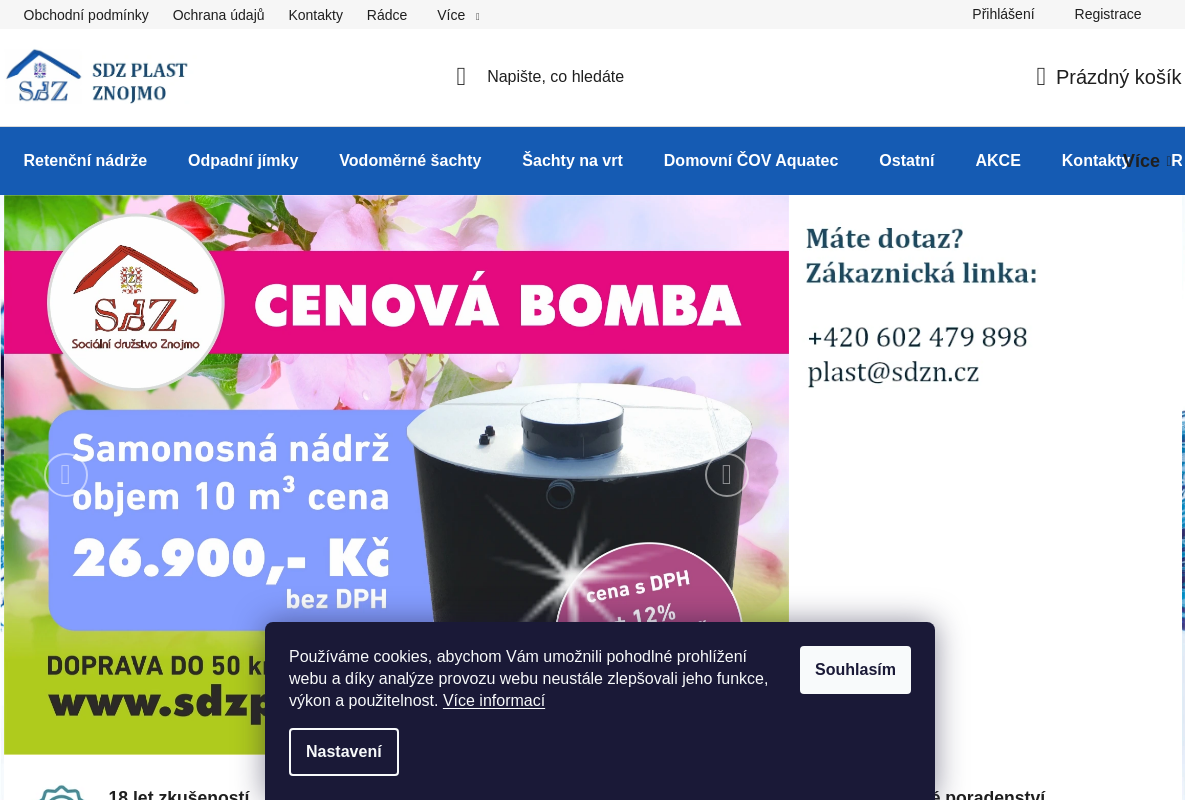Open AKCE menu item
This screenshot has height=800, width=1200.
coord(998,161)
